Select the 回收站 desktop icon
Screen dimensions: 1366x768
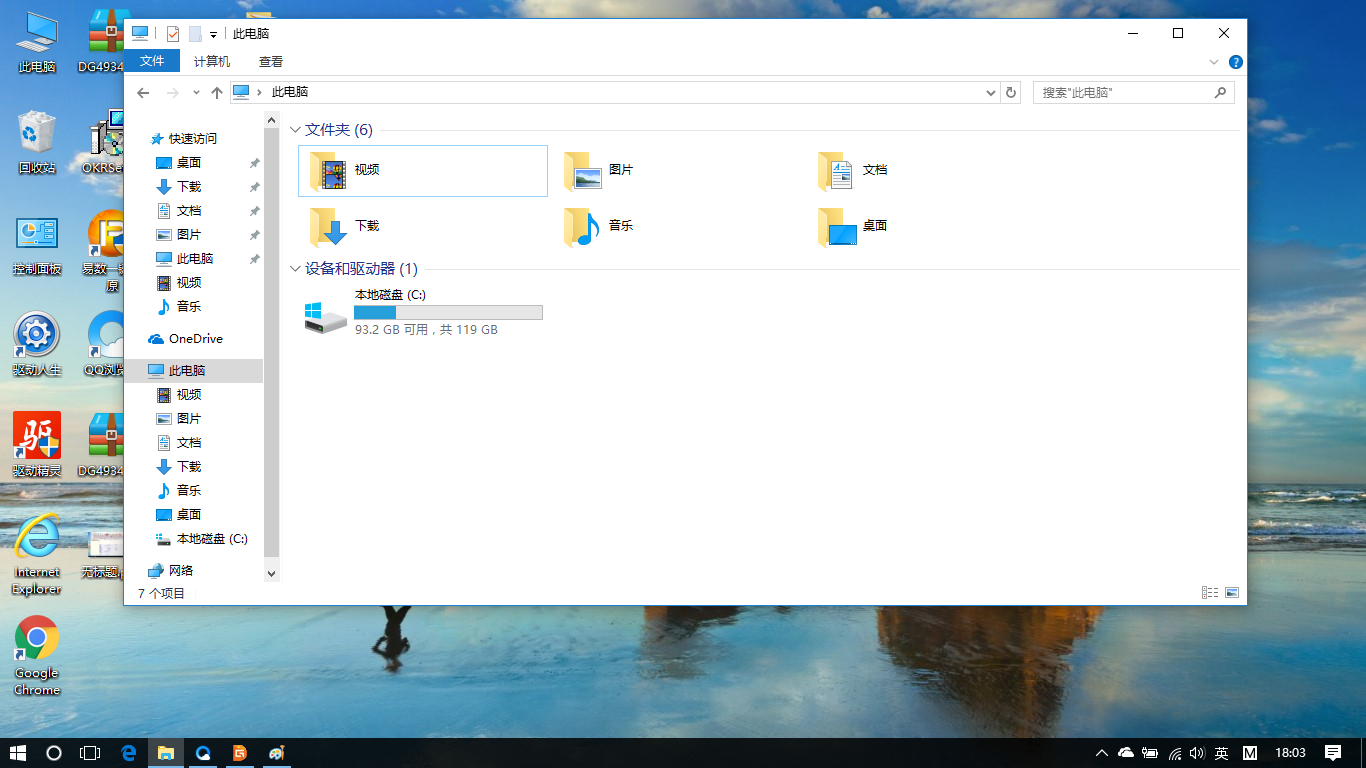tap(37, 141)
